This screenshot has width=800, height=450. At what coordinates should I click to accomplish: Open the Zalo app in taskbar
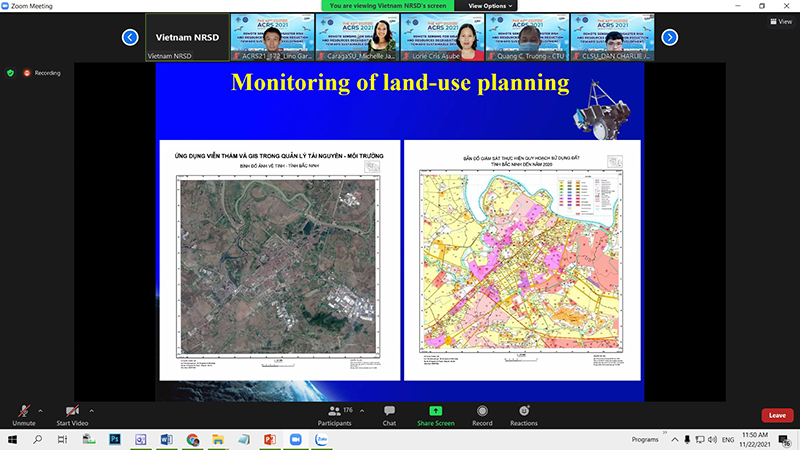(321, 439)
